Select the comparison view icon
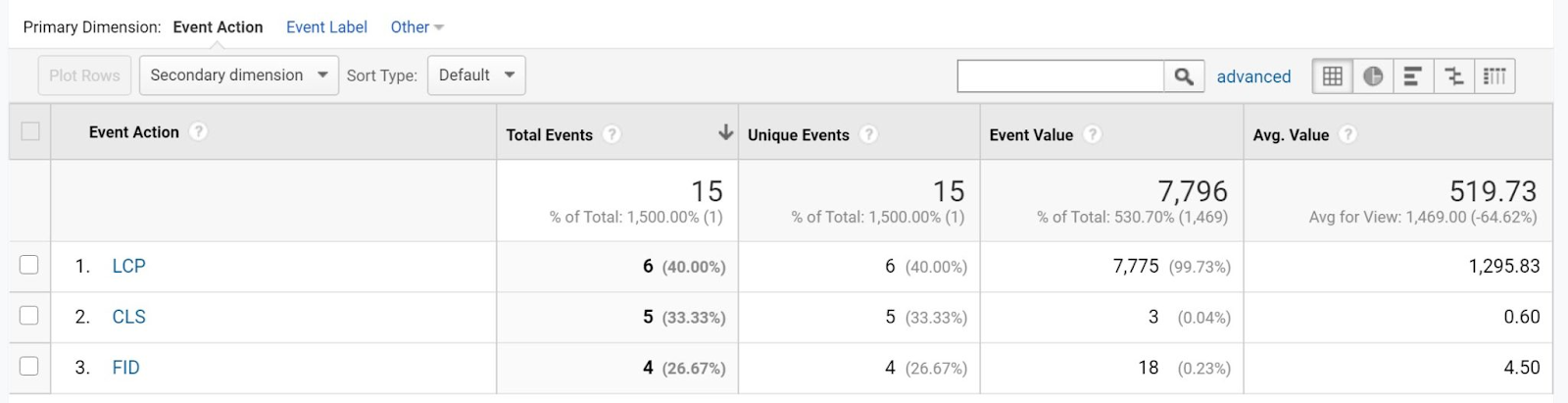 [x=1454, y=76]
